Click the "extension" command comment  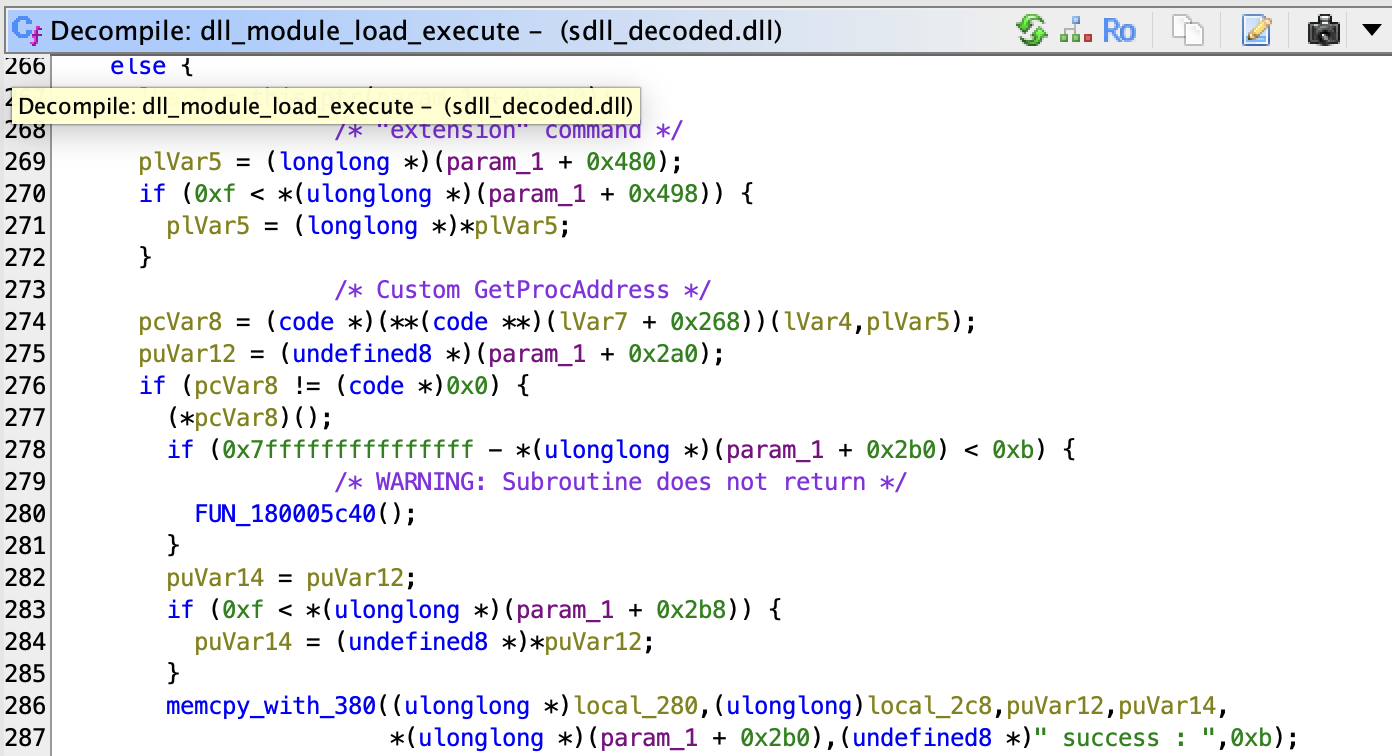point(509,130)
